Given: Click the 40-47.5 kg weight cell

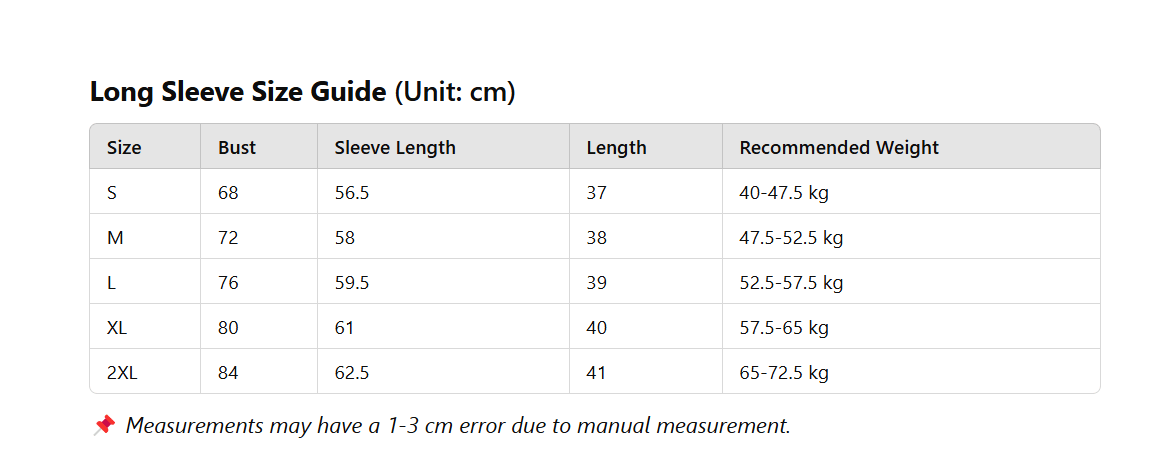Looking at the screenshot, I should [x=784, y=193].
